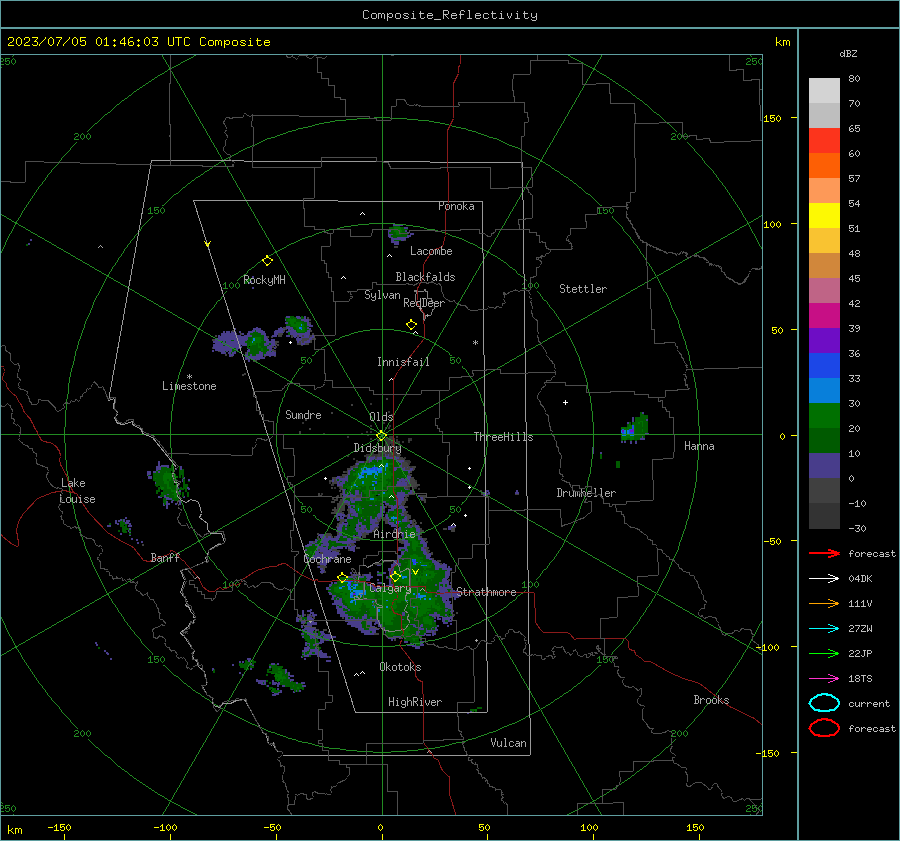Screen dimensions: 900x841
Task: Click the RockyMH label
Action: pos(264,280)
